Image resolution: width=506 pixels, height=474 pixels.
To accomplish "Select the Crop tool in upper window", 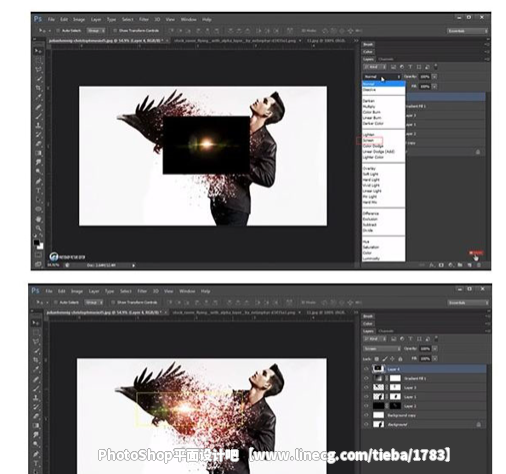I will click(x=39, y=88).
